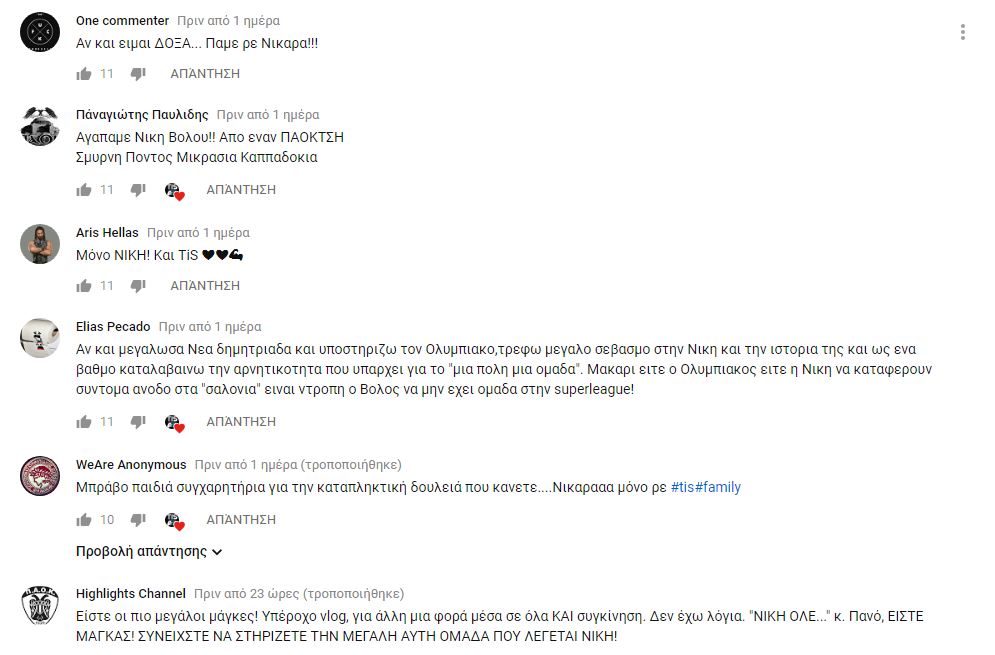Click creator heart badge on Παυλιδης comment
This screenshot has width=995, height=655.
click(175, 191)
